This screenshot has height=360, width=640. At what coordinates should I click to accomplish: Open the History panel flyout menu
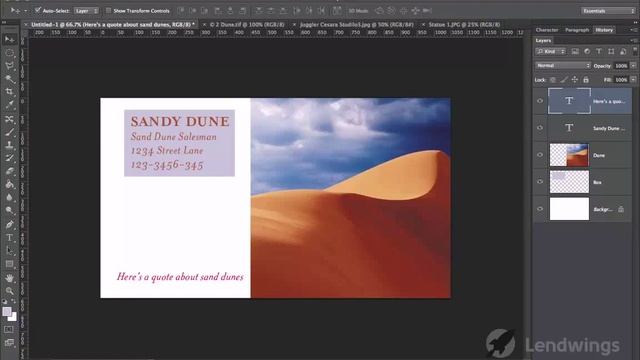click(x=633, y=30)
